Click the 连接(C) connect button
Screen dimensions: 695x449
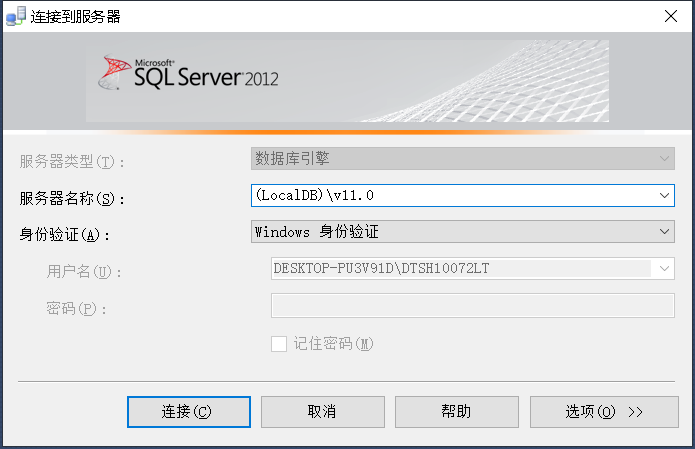point(189,412)
